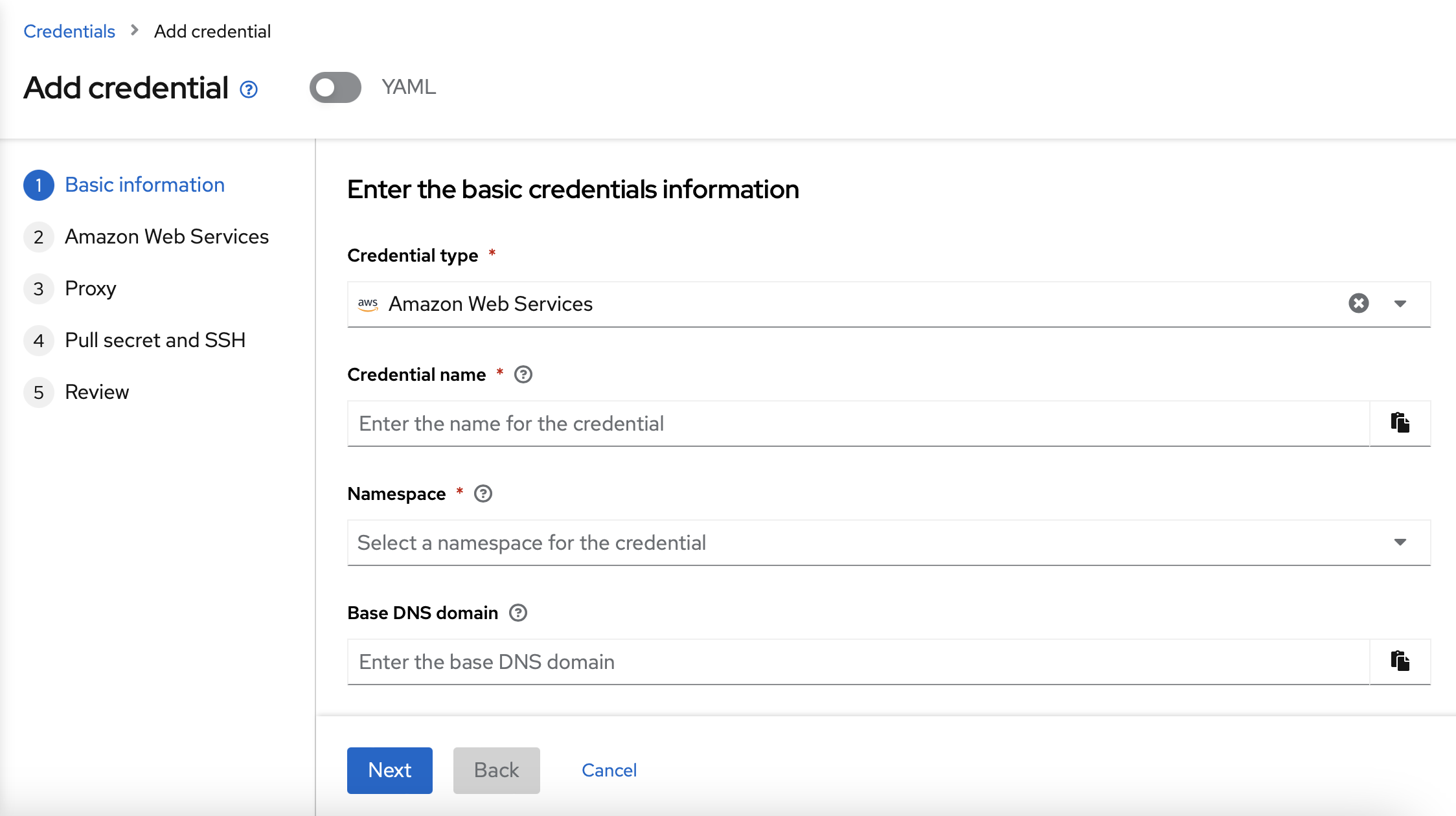Click the AWS logo in credential type field
This screenshot has width=1456, height=816.
[368, 304]
